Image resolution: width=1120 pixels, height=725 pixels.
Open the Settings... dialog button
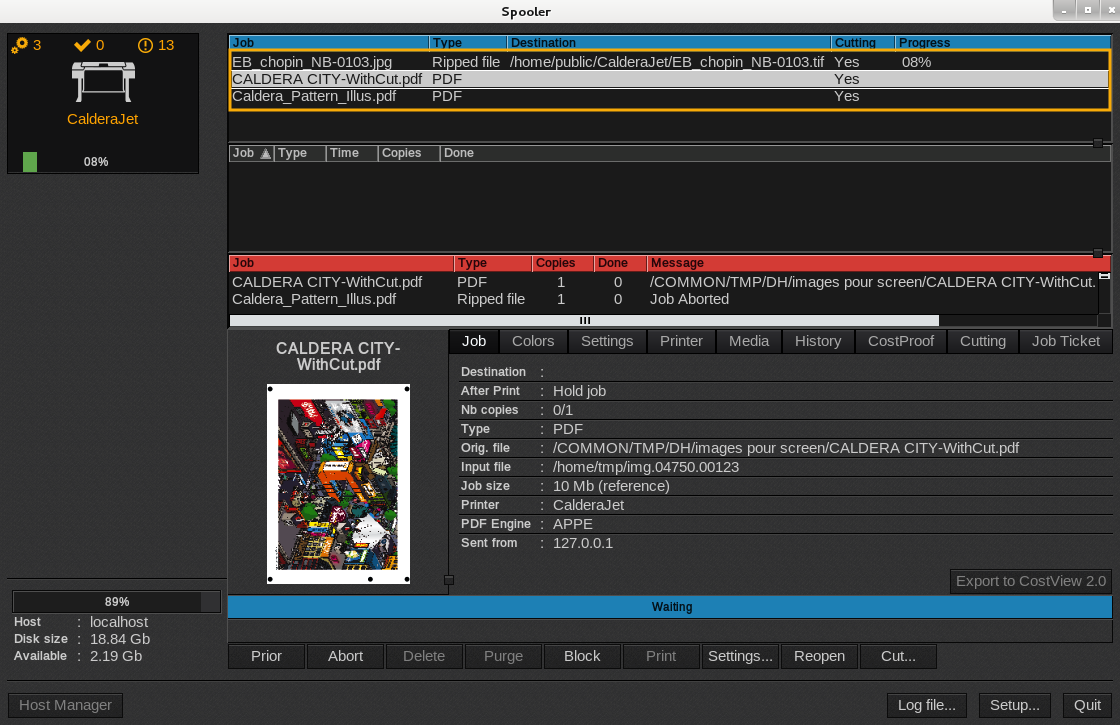(740, 656)
